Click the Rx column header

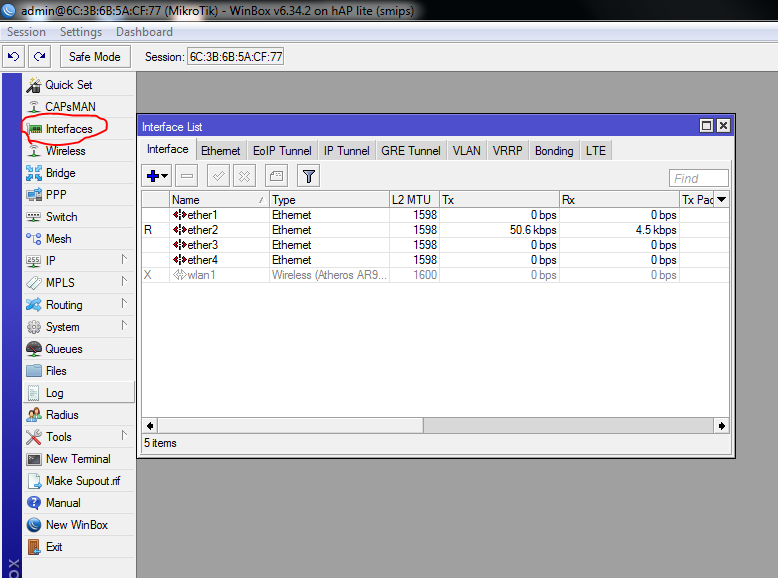619,199
